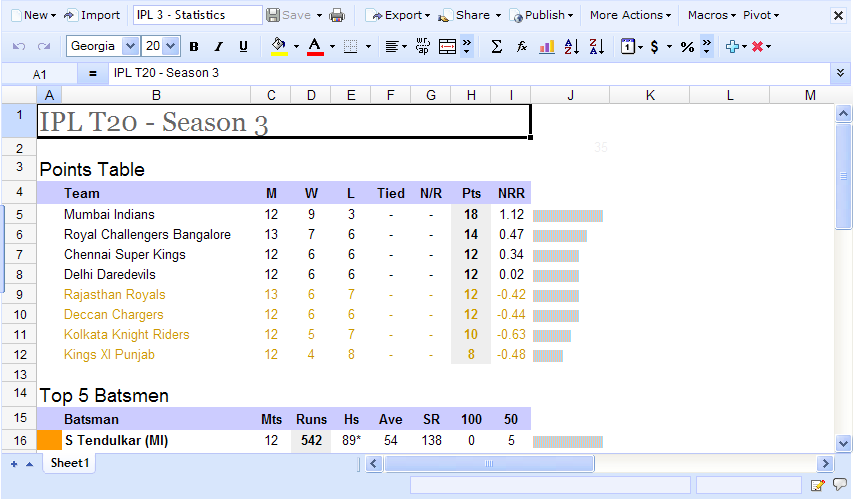Apply red font color button
This screenshot has height=499, width=853.
316,47
